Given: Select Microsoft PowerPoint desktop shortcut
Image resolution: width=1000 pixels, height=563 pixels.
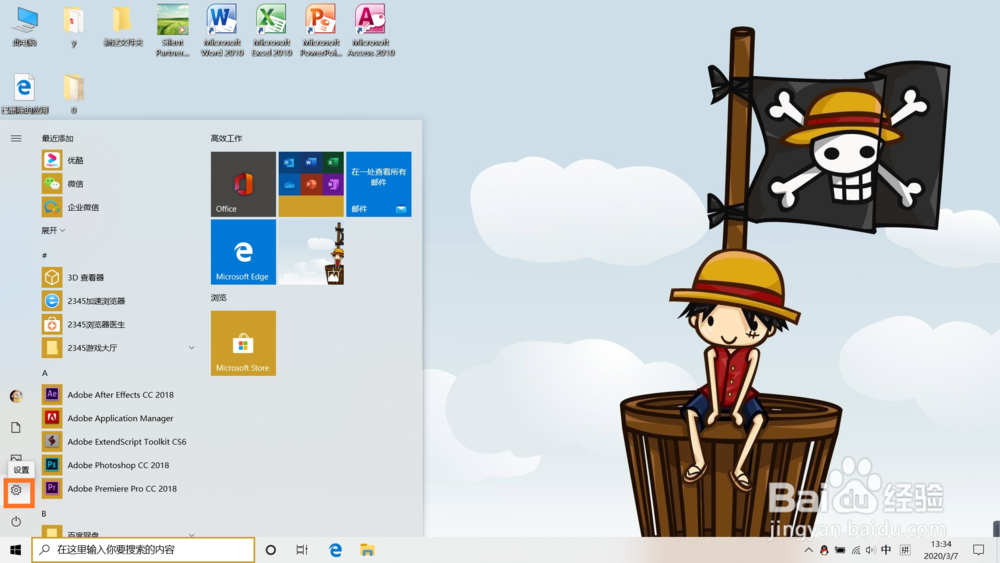Looking at the screenshot, I should [321, 30].
